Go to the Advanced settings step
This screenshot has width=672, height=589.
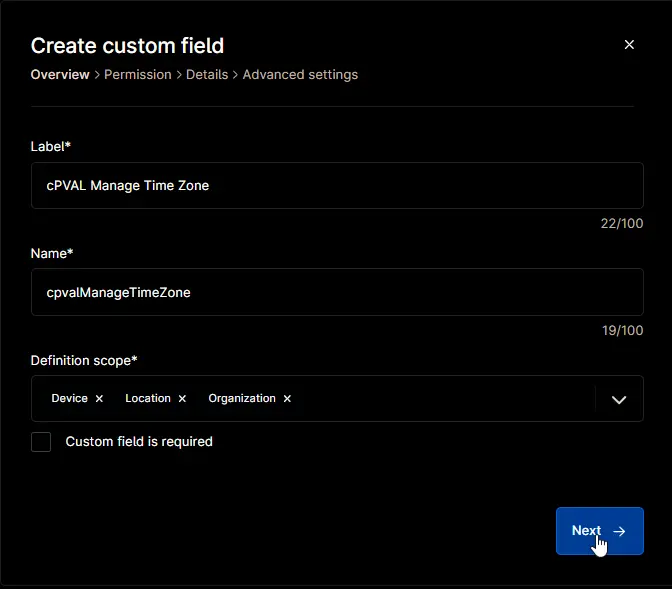tap(300, 75)
